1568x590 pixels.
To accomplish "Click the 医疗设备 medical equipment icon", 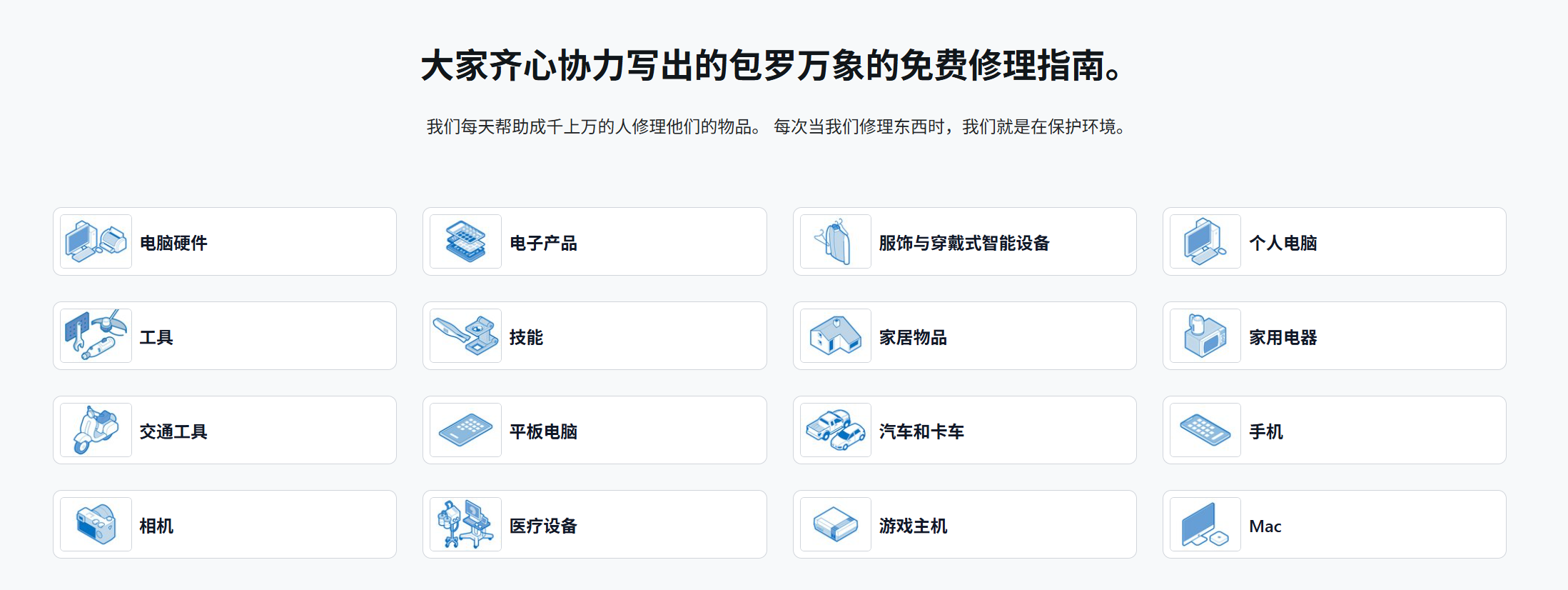I will coord(465,524).
